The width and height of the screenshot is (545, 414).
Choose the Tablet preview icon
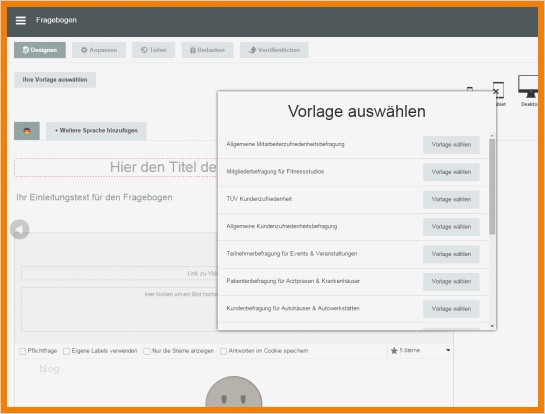coord(499,94)
